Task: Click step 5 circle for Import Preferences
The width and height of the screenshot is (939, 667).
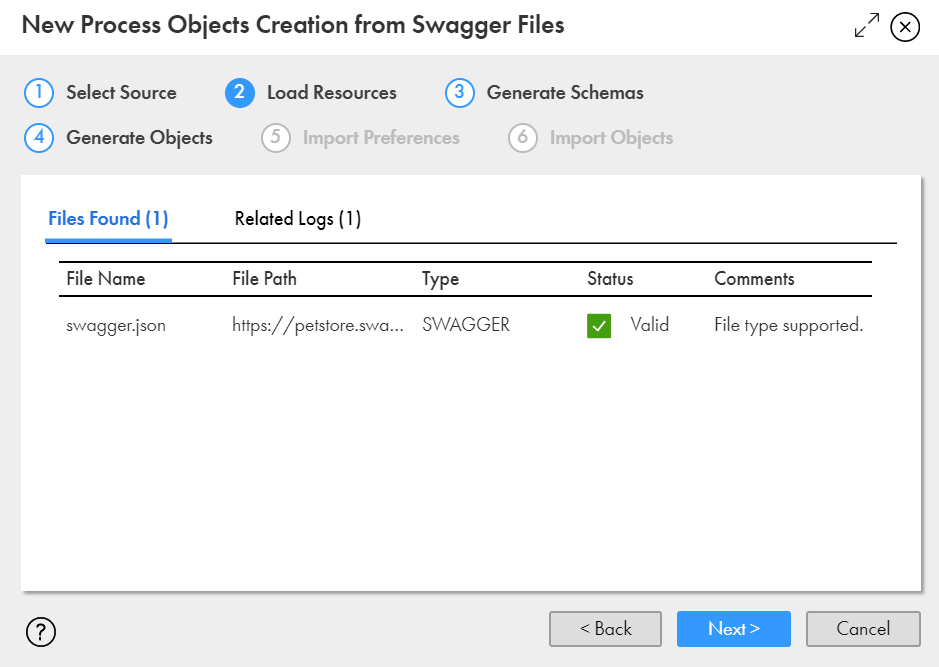Action: coord(275,138)
